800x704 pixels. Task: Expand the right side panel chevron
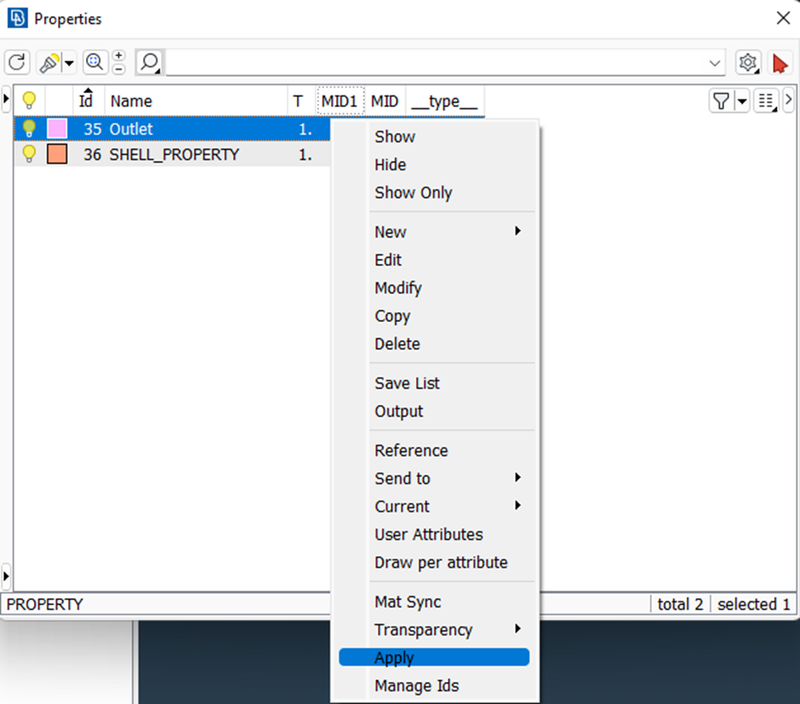pos(789,100)
